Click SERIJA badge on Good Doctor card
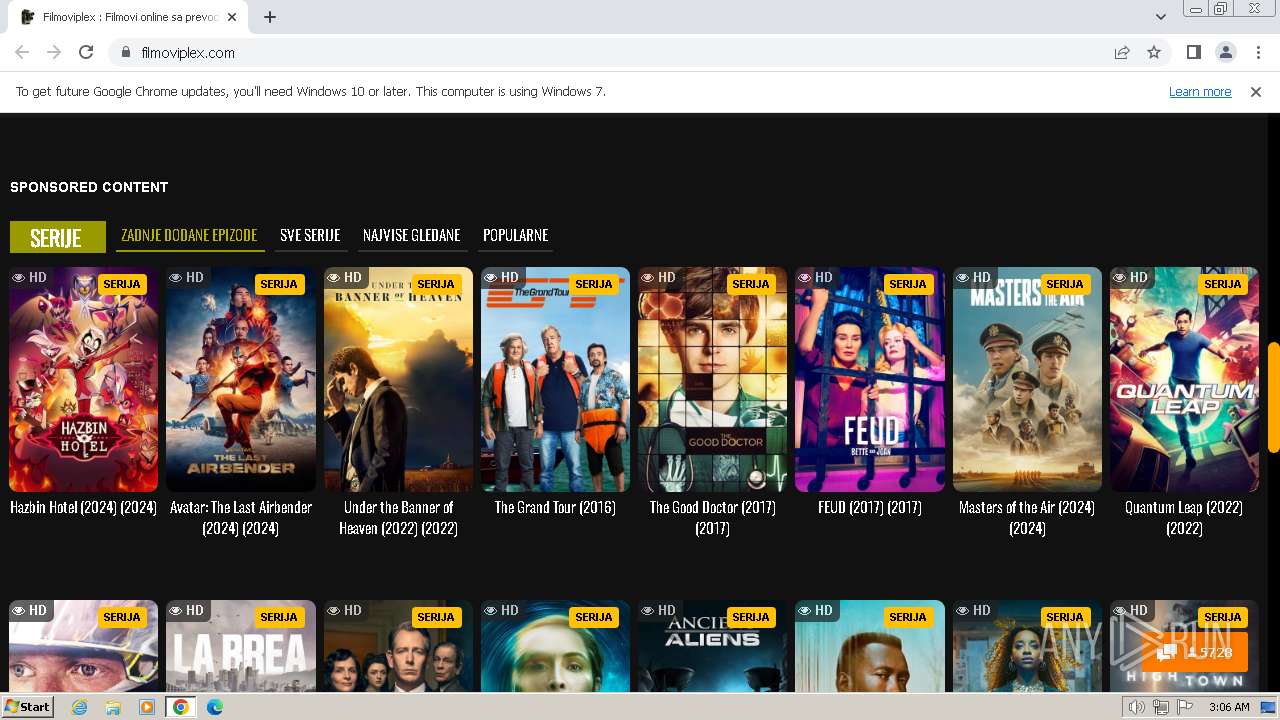Image resolution: width=1280 pixels, height=720 pixels. click(751, 284)
